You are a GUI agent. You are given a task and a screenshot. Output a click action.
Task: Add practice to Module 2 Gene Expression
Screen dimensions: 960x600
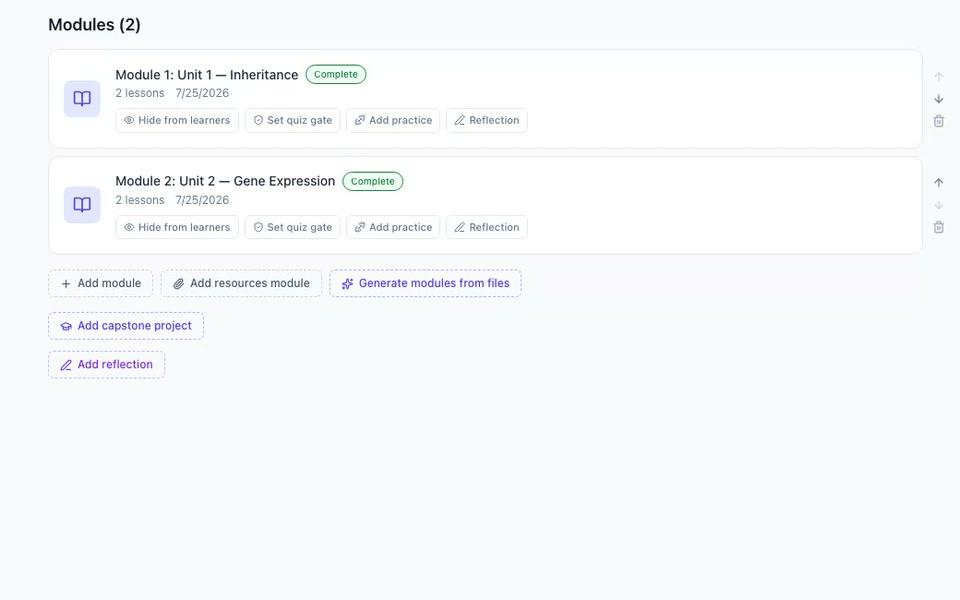pos(393,227)
